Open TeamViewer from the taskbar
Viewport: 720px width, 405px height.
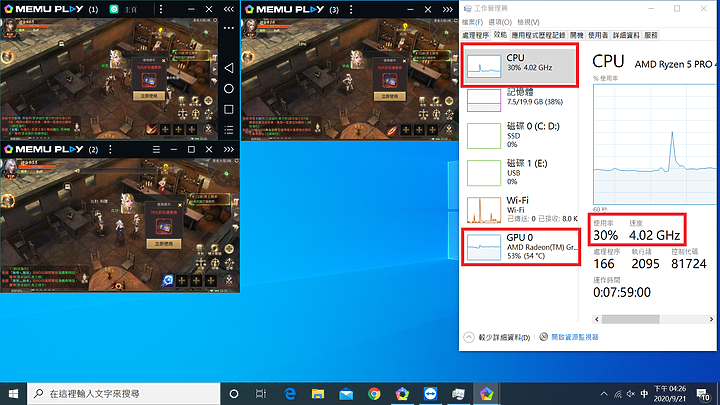pos(430,394)
